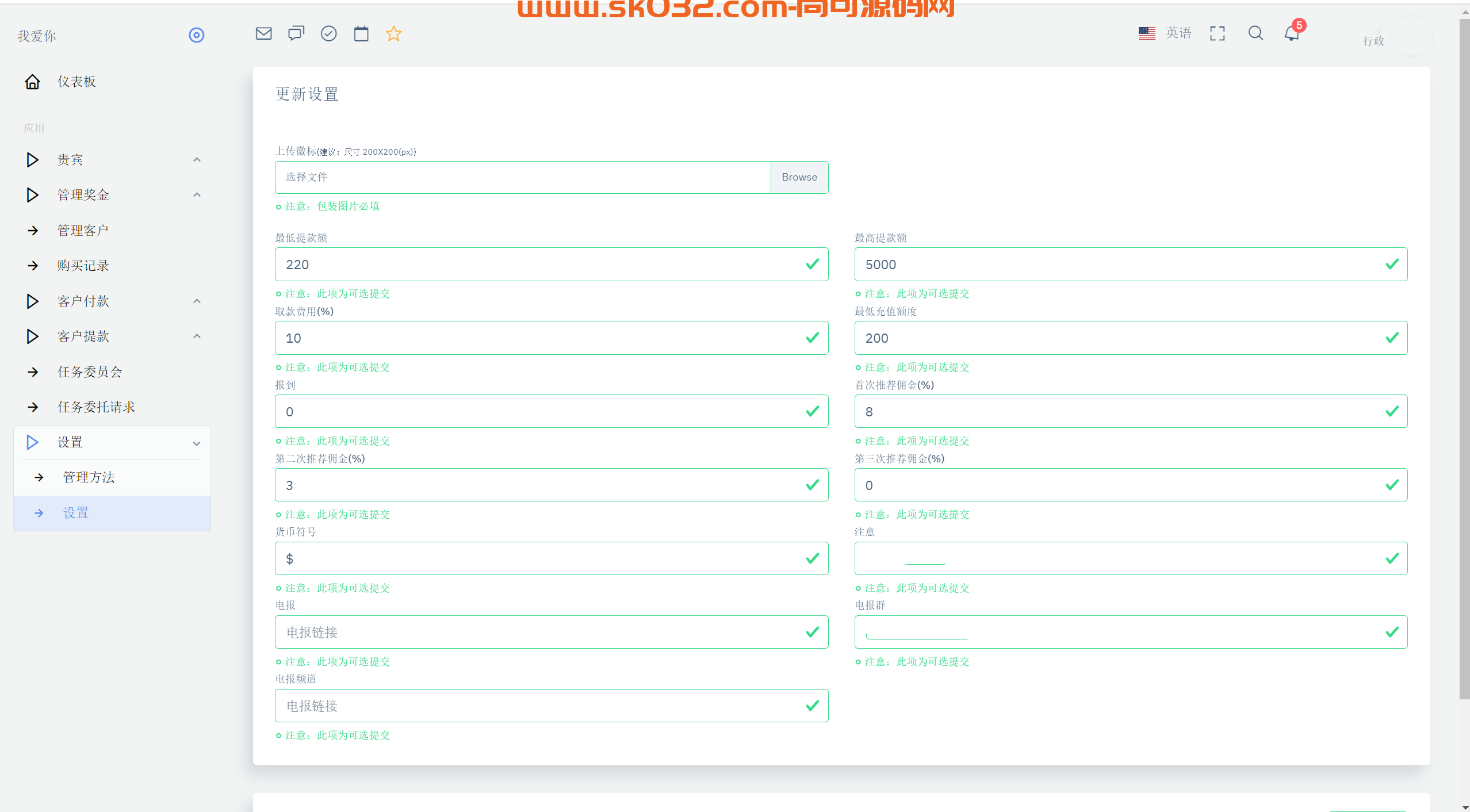Focus the 首次推荐佣金(%) field with 8
Viewport: 1470px width, 812px height.
[1131, 412]
